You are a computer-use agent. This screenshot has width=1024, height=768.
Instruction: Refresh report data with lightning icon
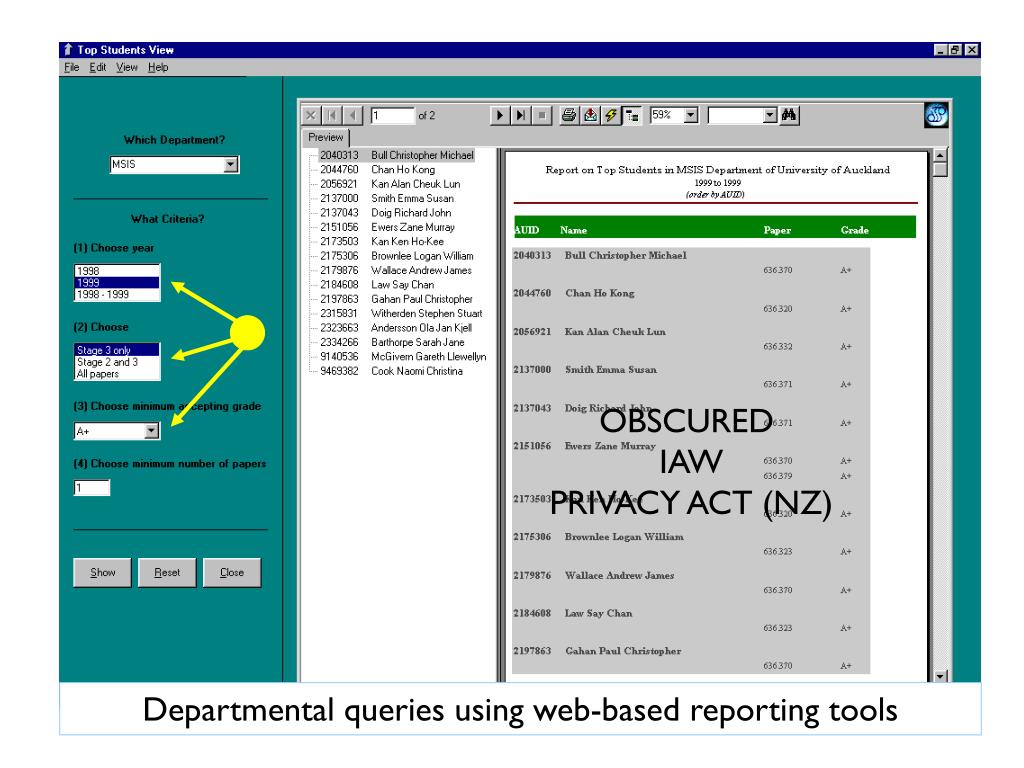(611, 116)
